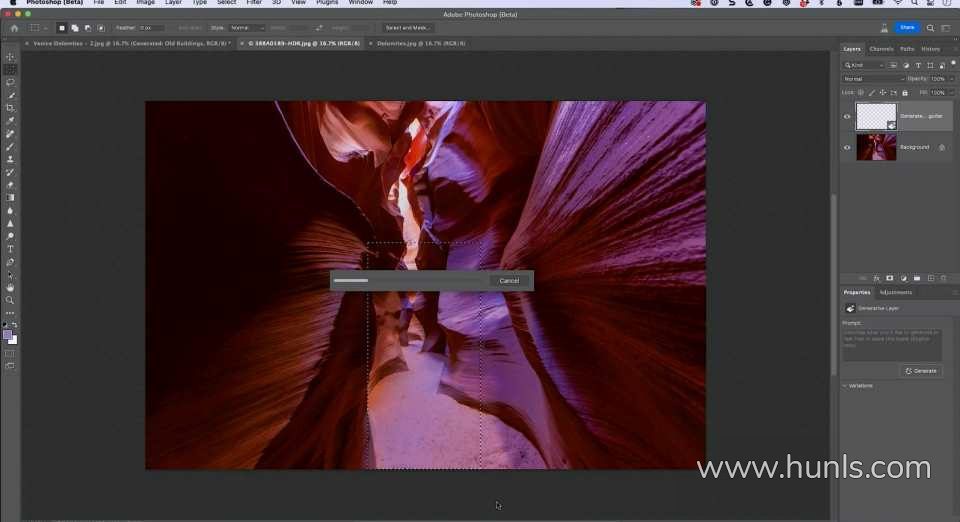The width and height of the screenshot is (960, 522).
Task: Select the Type tool
Action: click(10, 249)
